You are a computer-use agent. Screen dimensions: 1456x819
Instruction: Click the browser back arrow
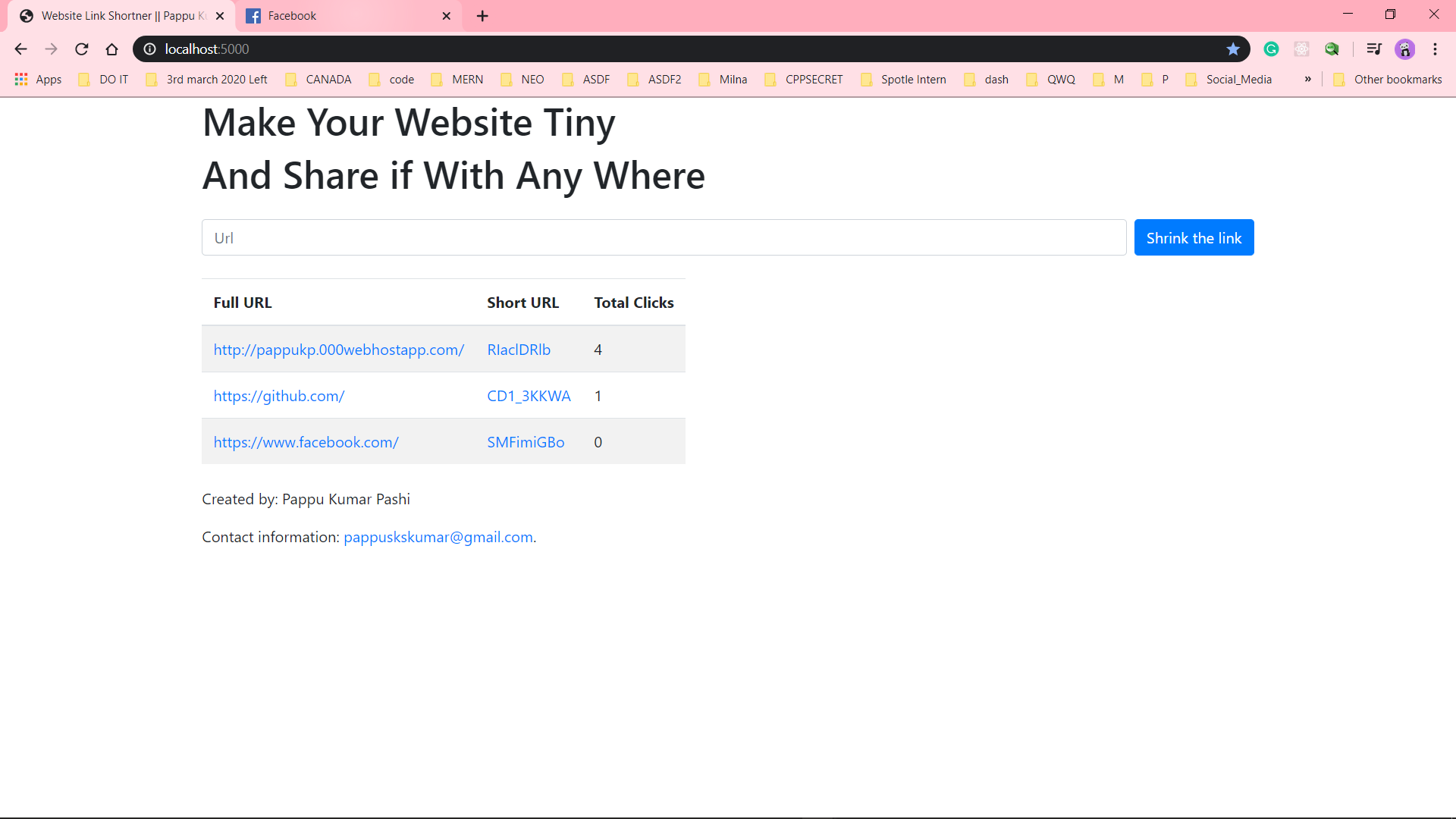pyautogui.click(x=20, y=49)
